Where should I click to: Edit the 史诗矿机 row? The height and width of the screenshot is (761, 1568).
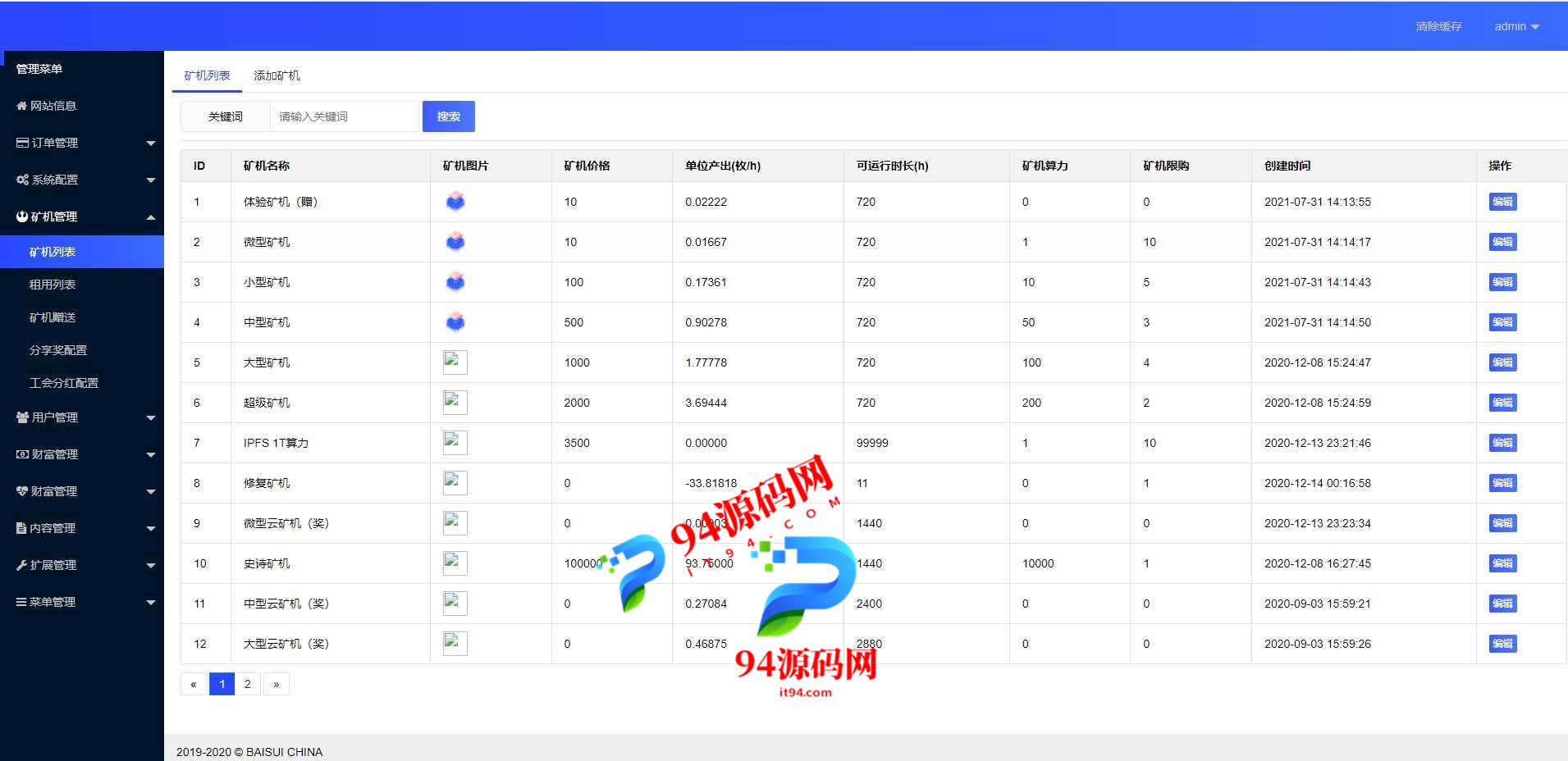[1502, 563]
